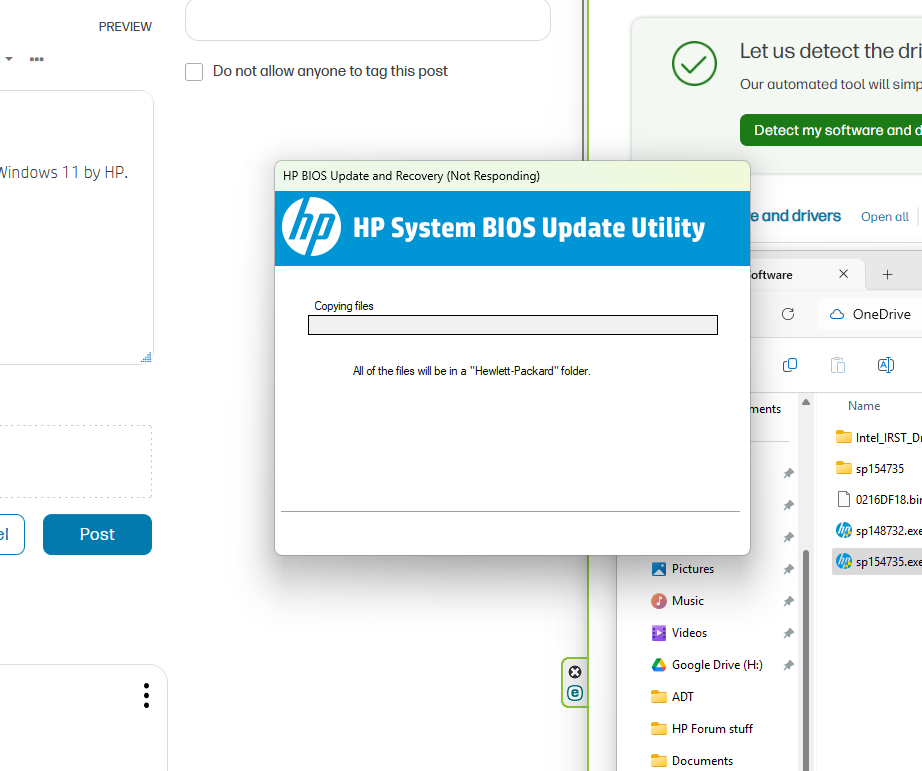Expand the dropdown arrow left of editor ellipsis
Image resolution: width=922 pixels, height=771 pixels.
(x=9, y=59)
